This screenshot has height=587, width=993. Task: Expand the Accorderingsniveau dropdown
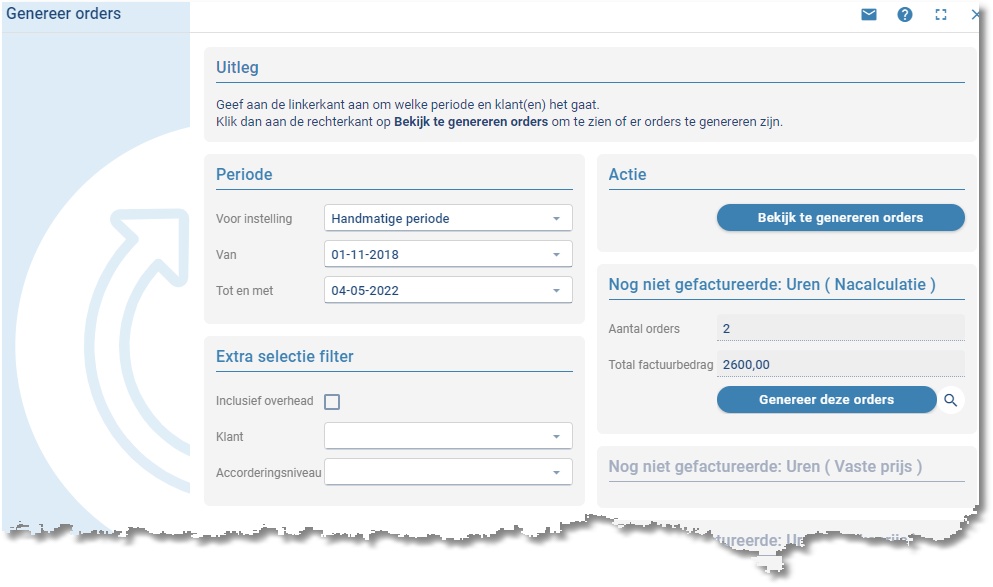(556, 473)
